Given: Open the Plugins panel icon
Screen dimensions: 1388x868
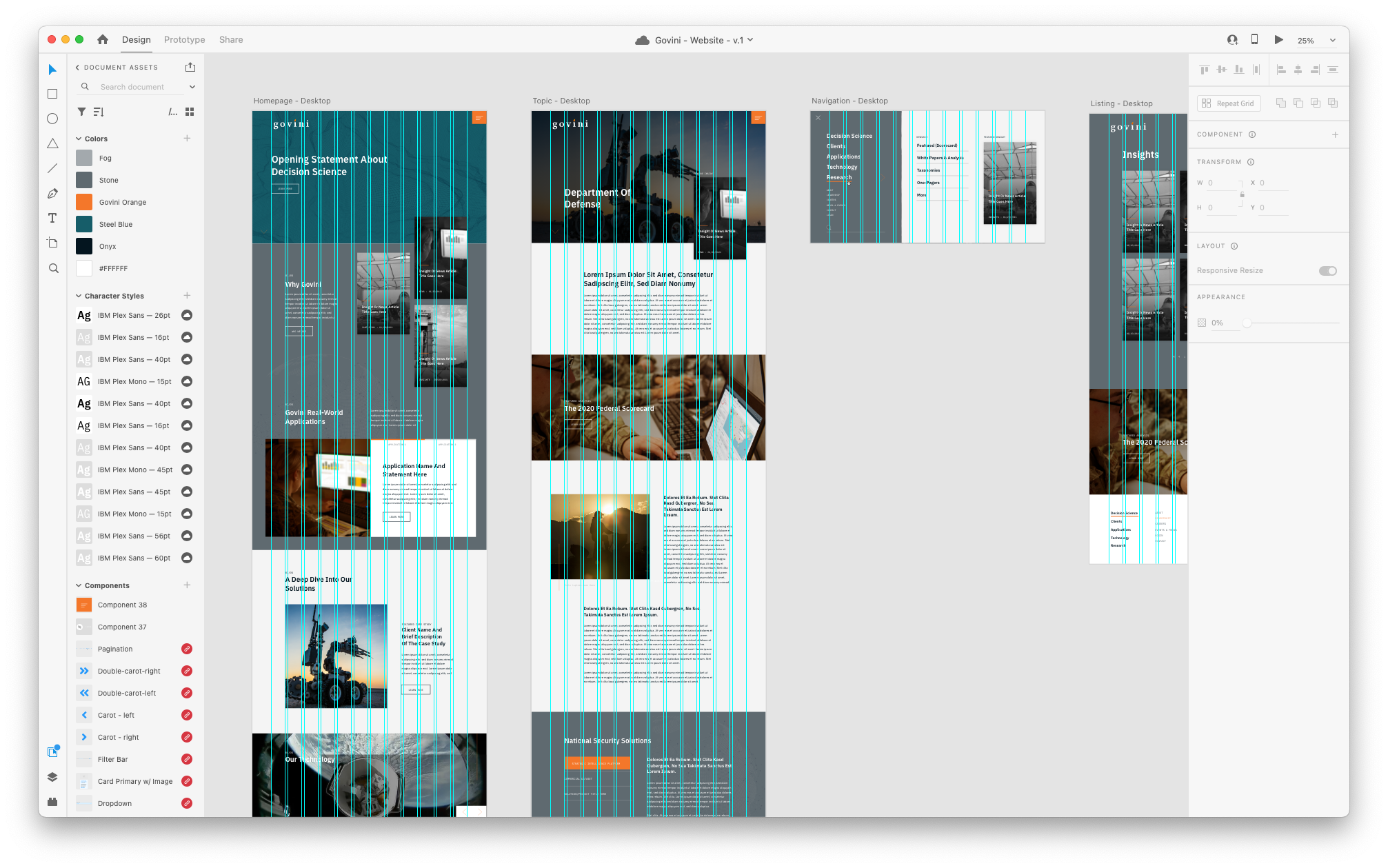Looking at the screenshot, I should [52, 802].
